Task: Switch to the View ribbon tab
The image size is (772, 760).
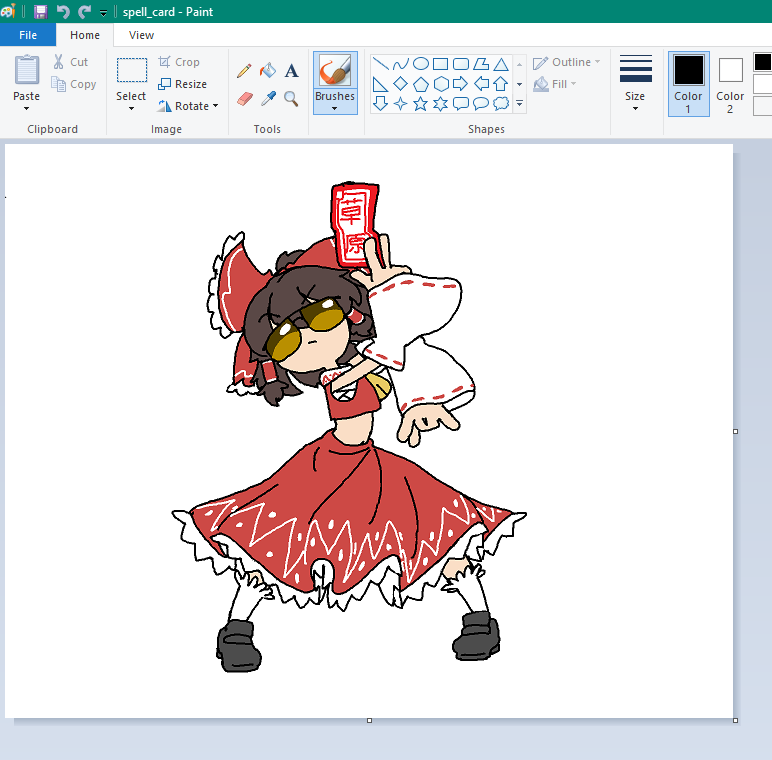Action: coord(141,35)
